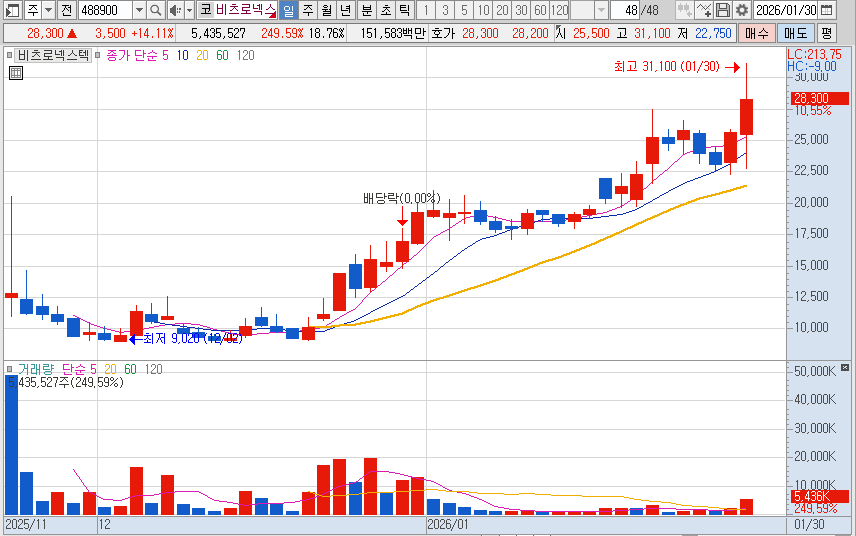This screenshot has width=856, height=536.
Task: Expand the stock code history dropdown
Action: pyautogui.click(x=139, y=10)
